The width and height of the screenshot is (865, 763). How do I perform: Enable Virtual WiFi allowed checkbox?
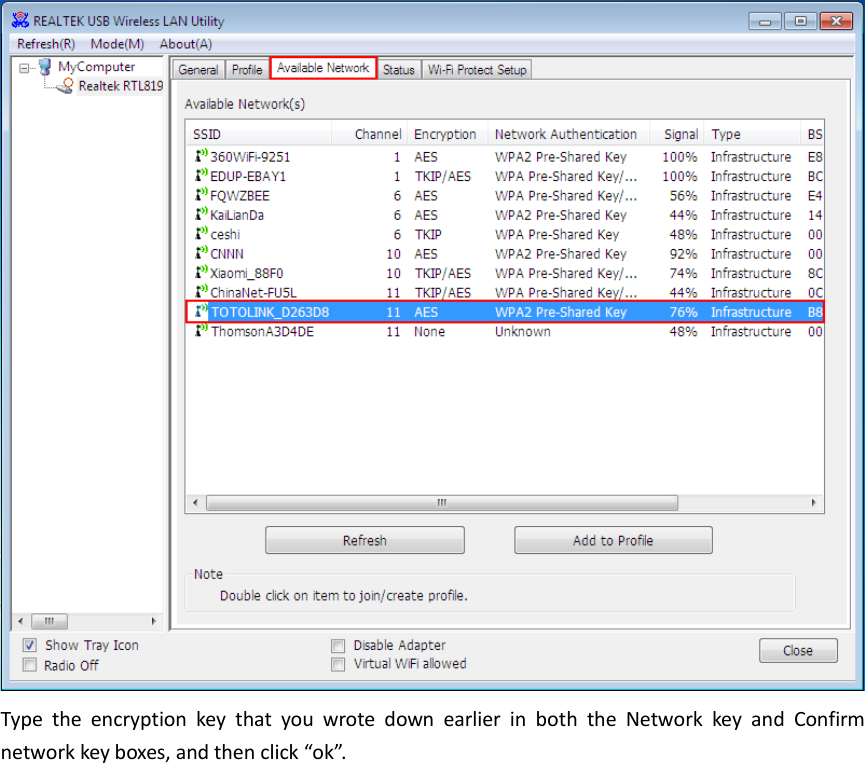[x=338, y=664]
